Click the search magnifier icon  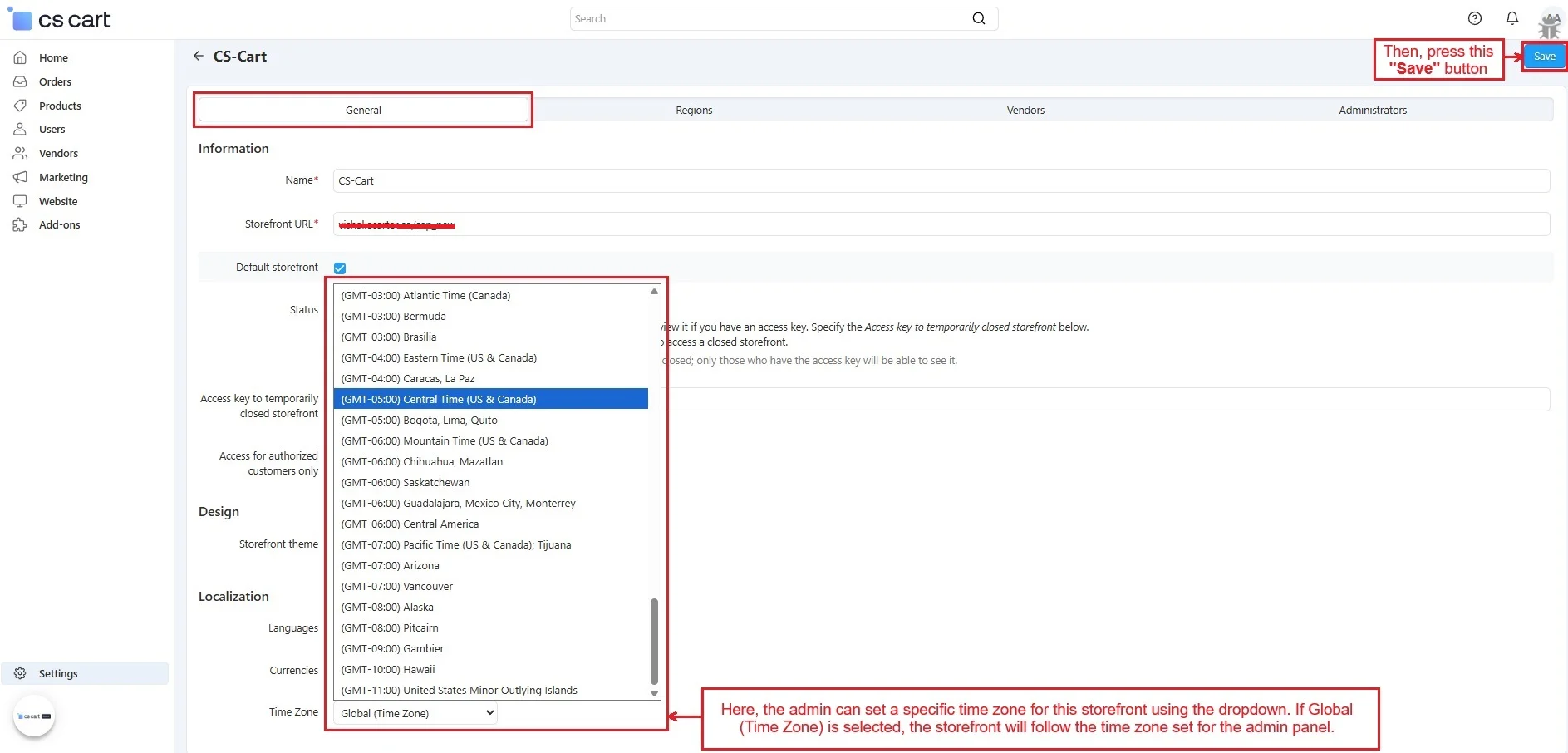coord(979,18)
